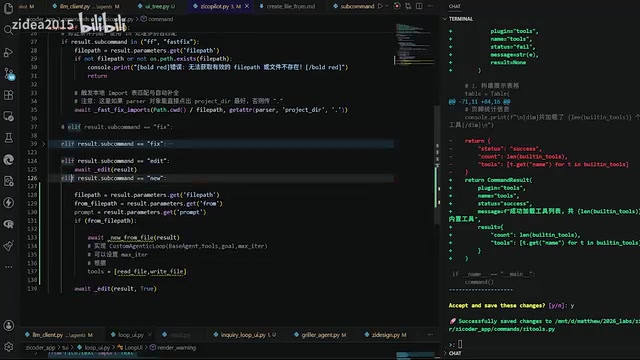Click line number 126 in the gutter

33,178
